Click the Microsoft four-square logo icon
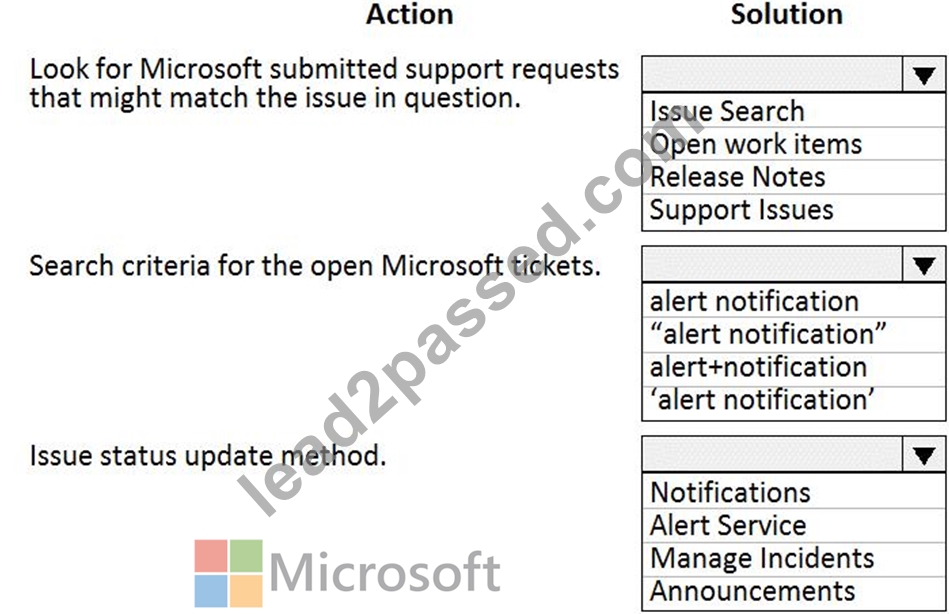This screenshot has height=614, width=949. point(229,573)
